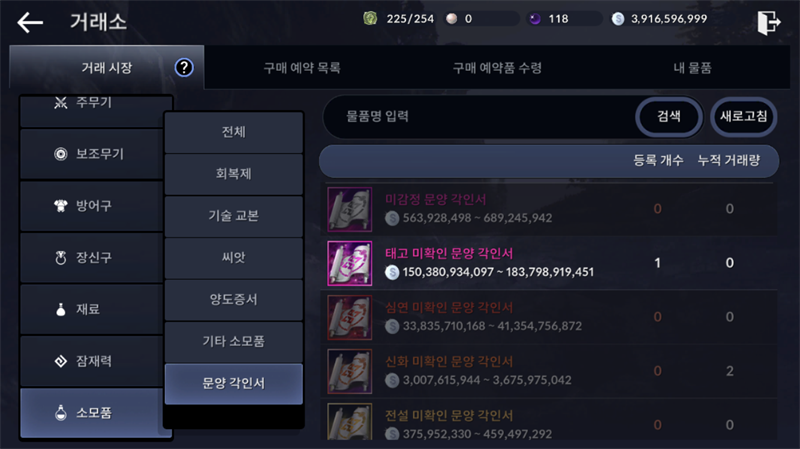800x449 pixels.
Task: Select the 태고 미확인 문양 각인서 item thumbnail
Action: (349, 263)
